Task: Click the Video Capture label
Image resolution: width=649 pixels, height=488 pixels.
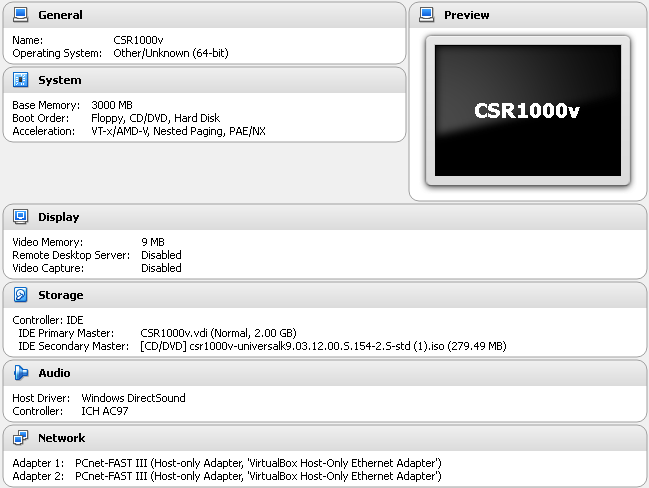Action: click(x=48, y=268)
